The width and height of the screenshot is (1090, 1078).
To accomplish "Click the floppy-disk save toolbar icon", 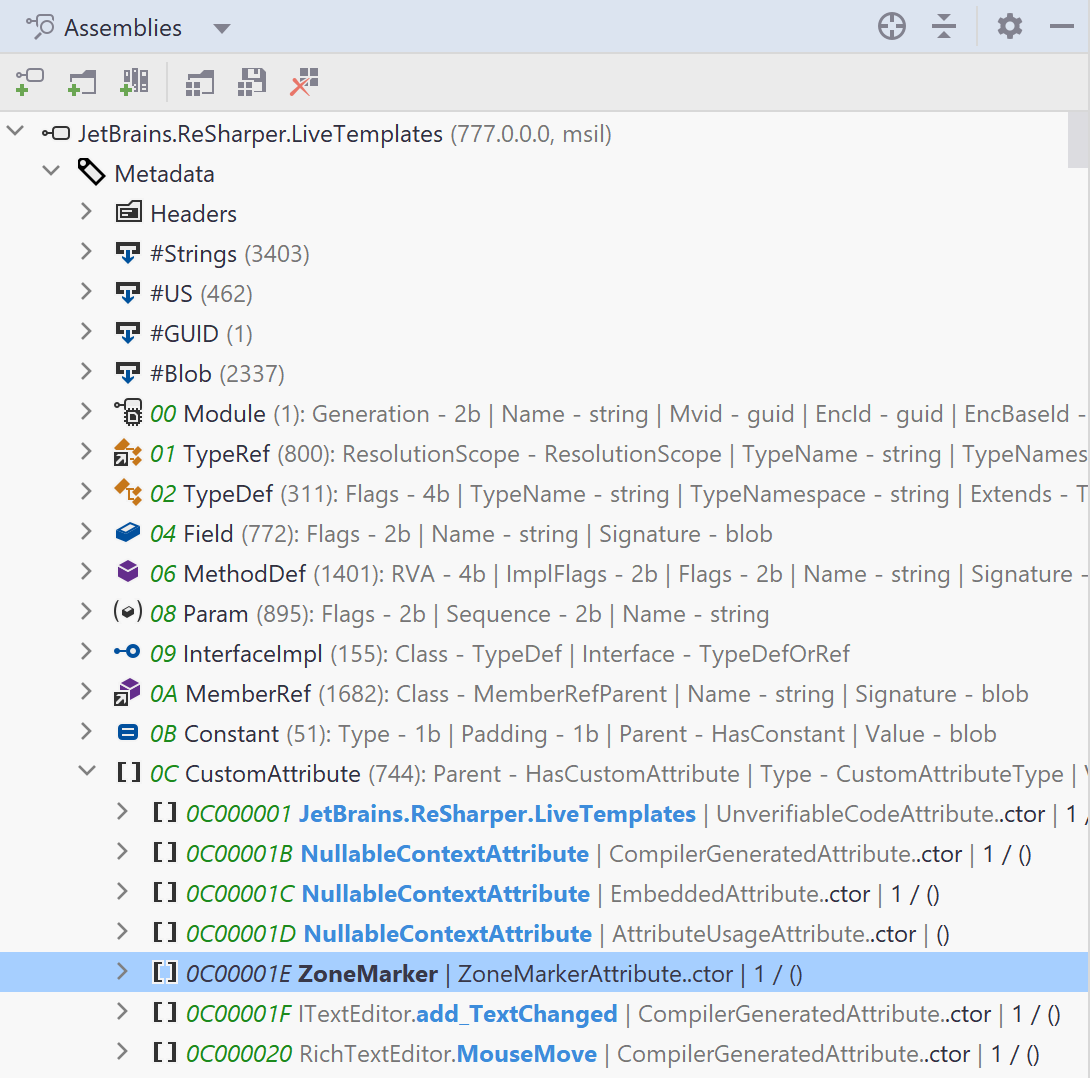I will coord(252,82).
